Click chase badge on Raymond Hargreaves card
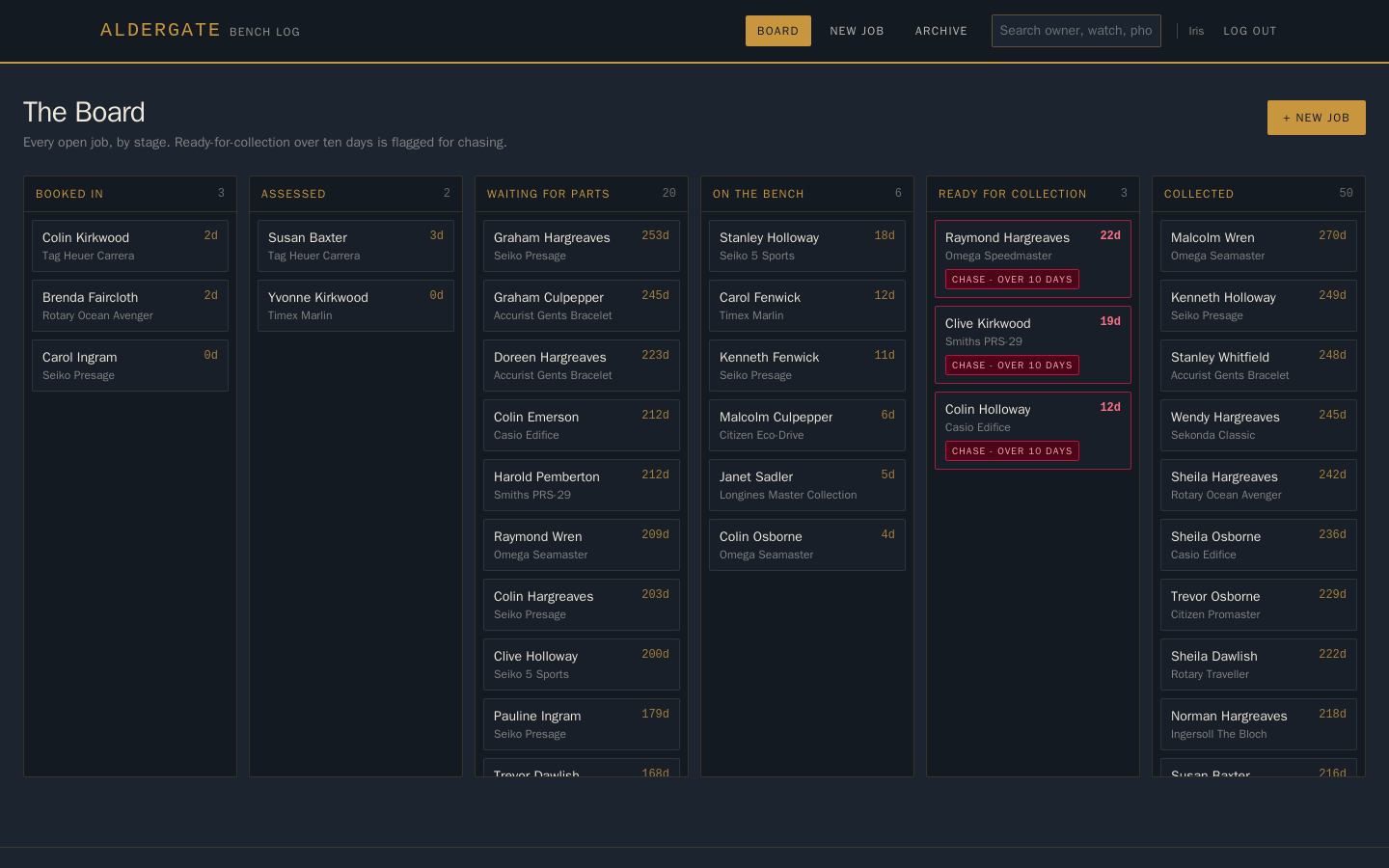The image size is (1389, 868). click(1012, 280)
